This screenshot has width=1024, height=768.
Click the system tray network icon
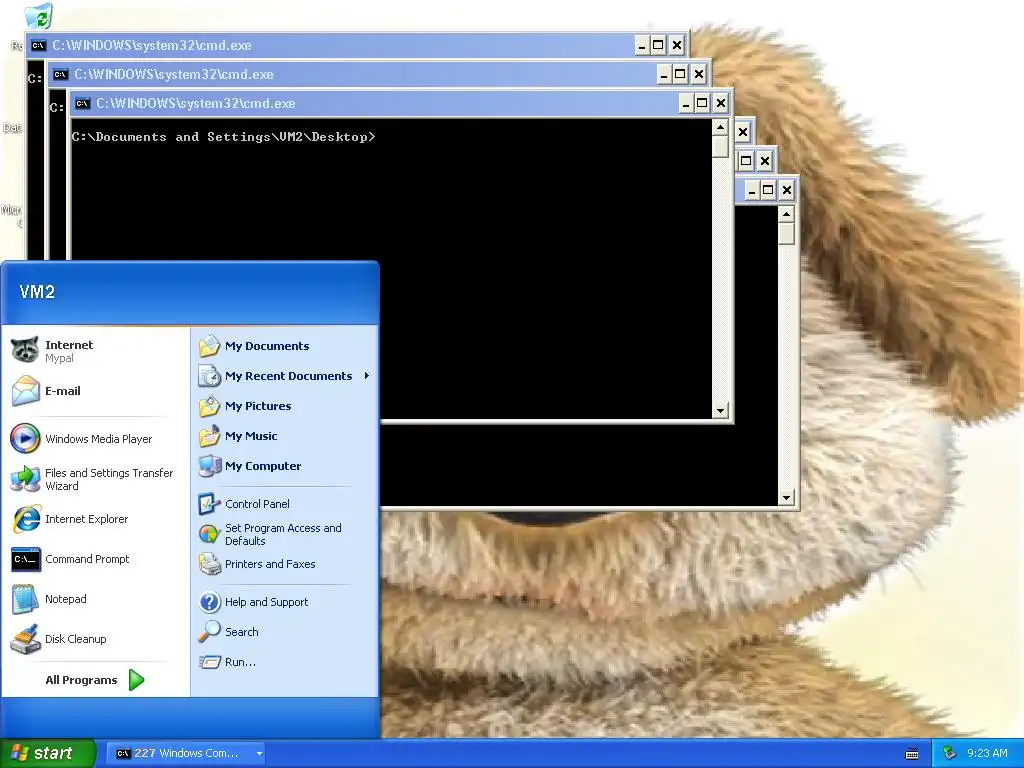[950, 753]
